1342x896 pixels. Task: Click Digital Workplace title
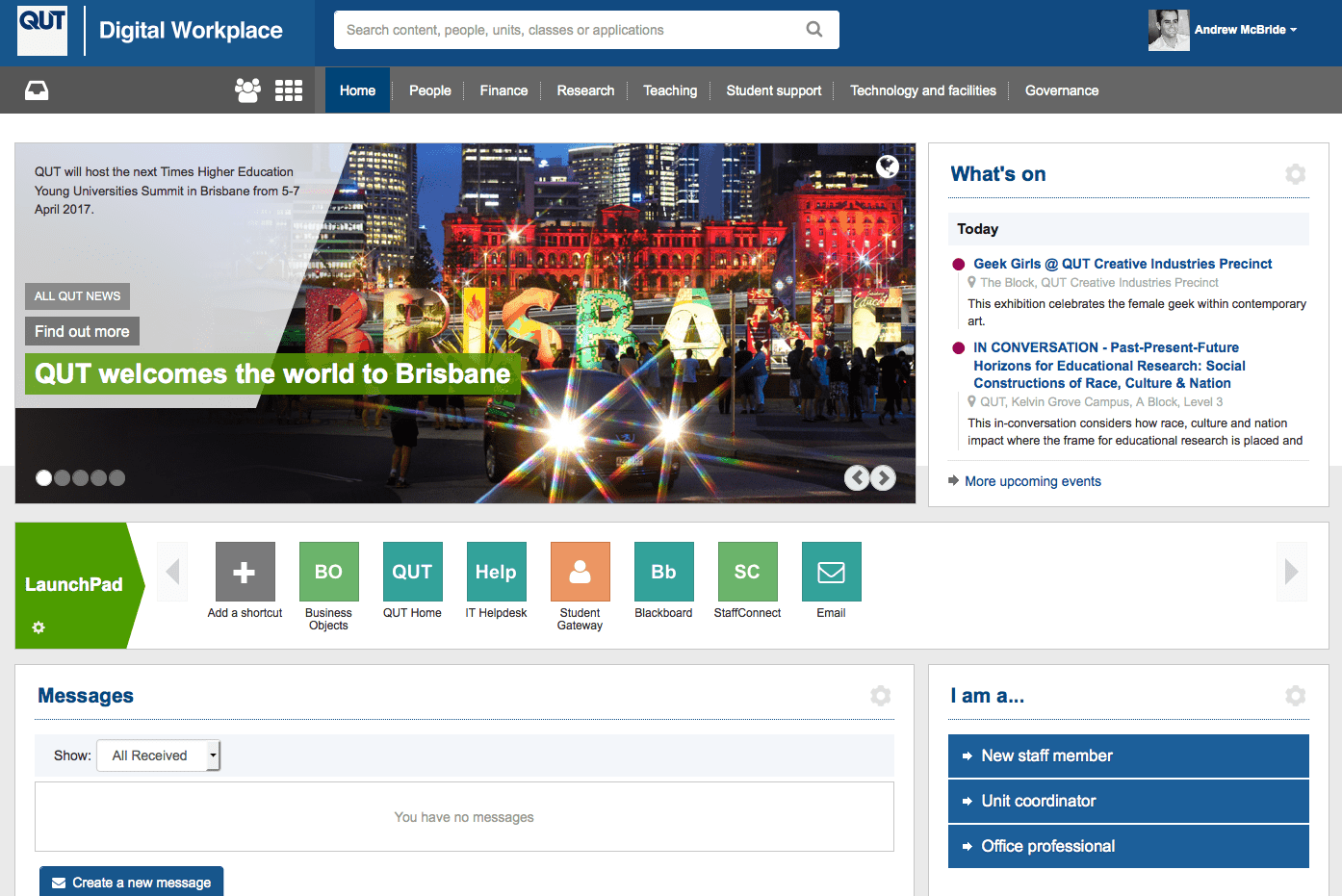pos(191,30)
